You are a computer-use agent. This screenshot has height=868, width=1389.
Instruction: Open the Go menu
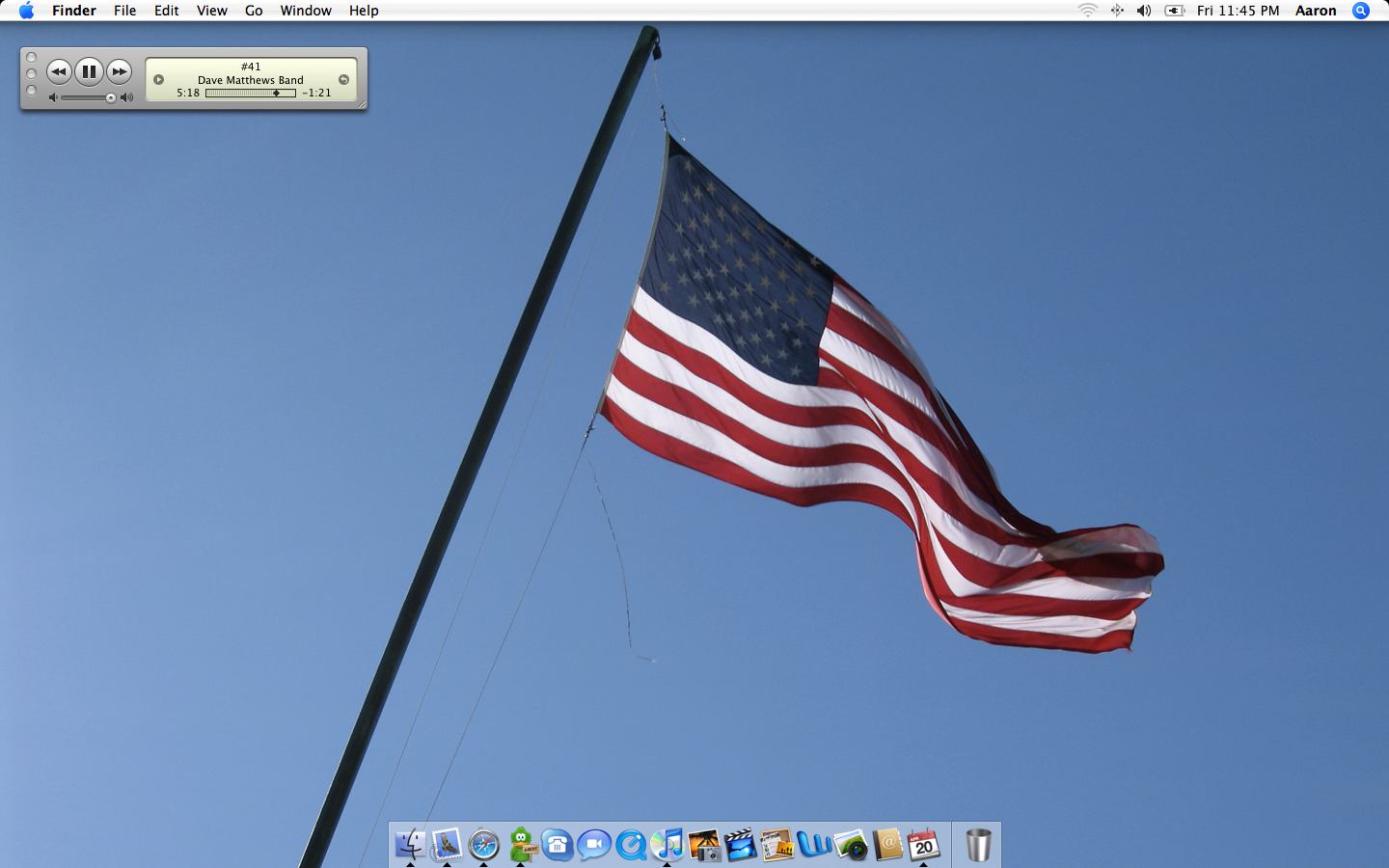point(254,11)
